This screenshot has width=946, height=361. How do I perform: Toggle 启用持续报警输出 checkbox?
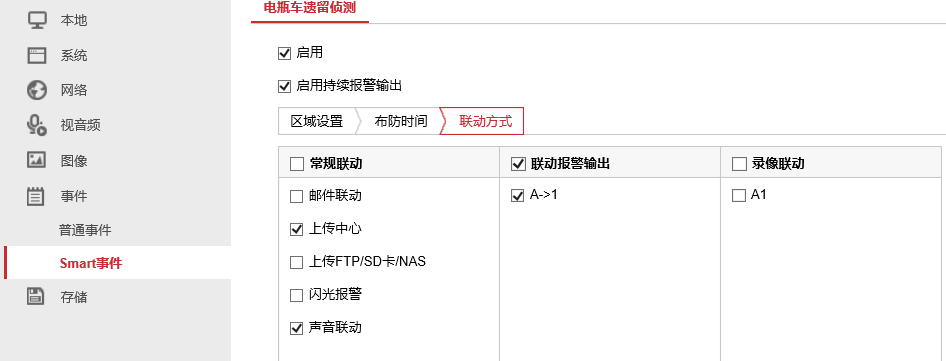[284, 86]
